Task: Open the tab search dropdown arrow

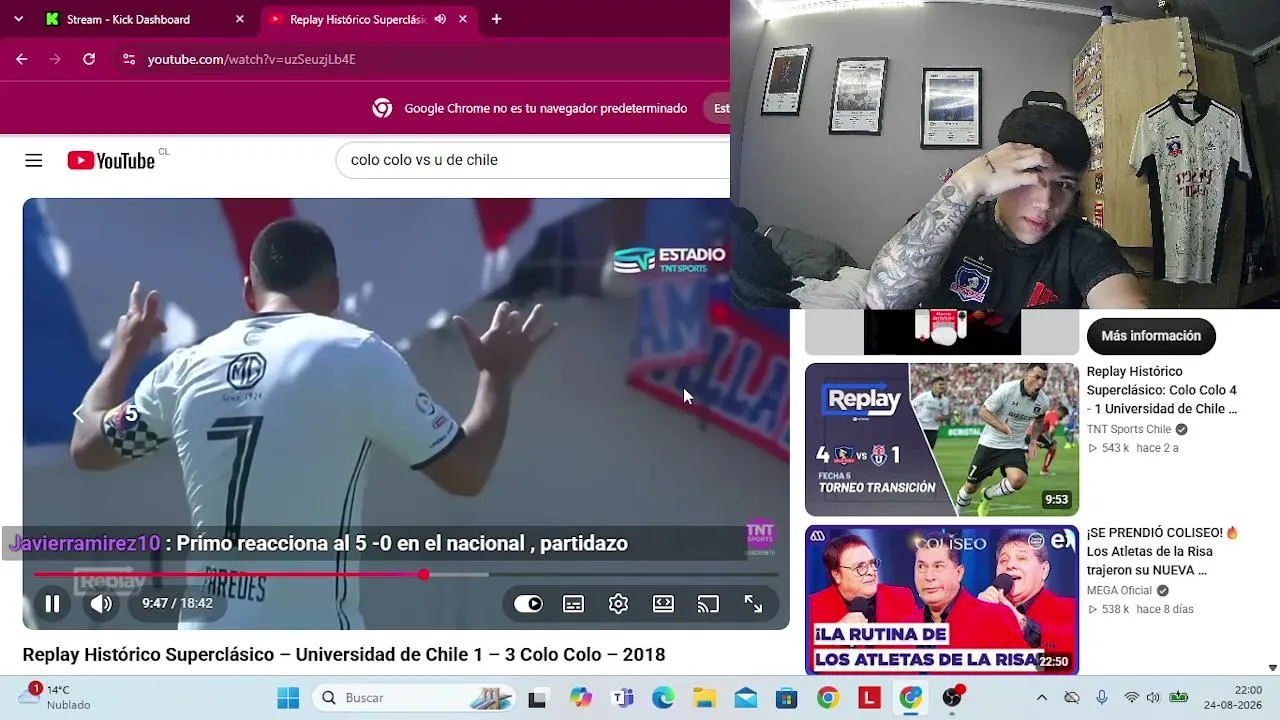Action: pos(18,19)
